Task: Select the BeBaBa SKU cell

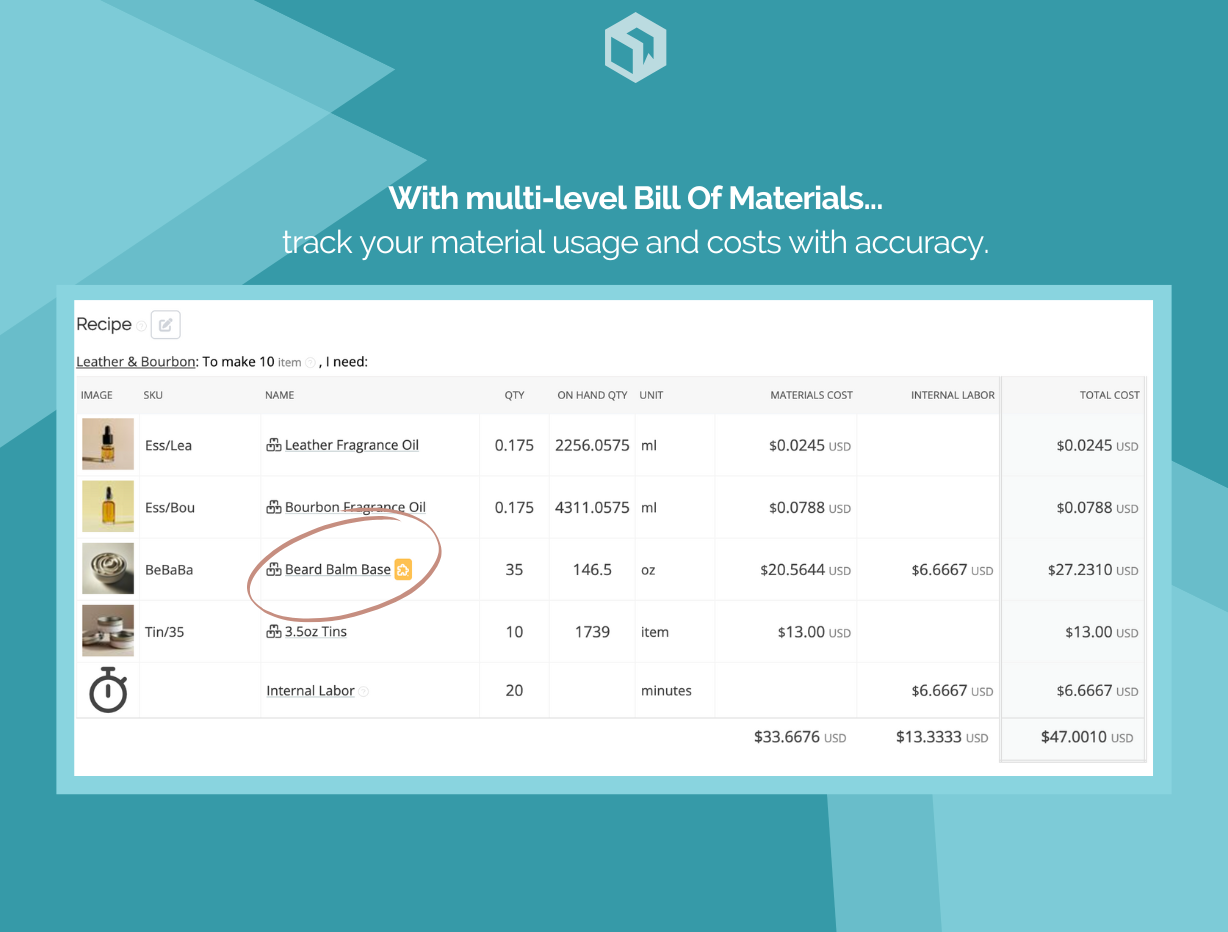Action: click(169, 569)
